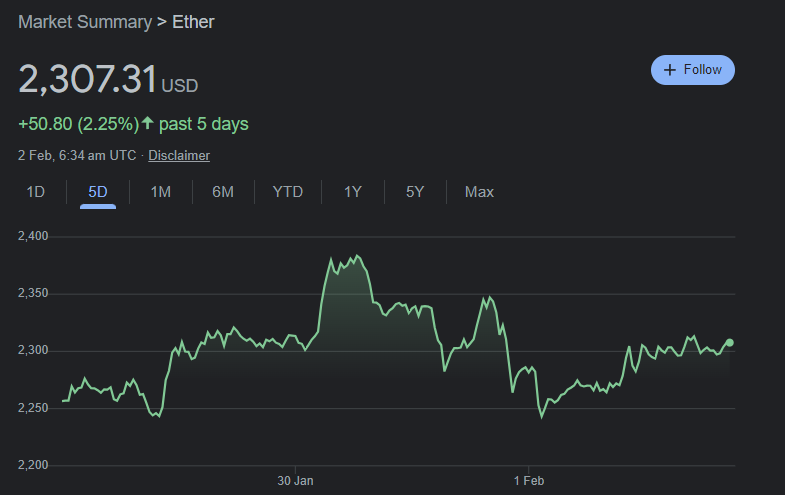Select the YTD chart view
Screen dimensions: 785x495
[x=287, y=192]
